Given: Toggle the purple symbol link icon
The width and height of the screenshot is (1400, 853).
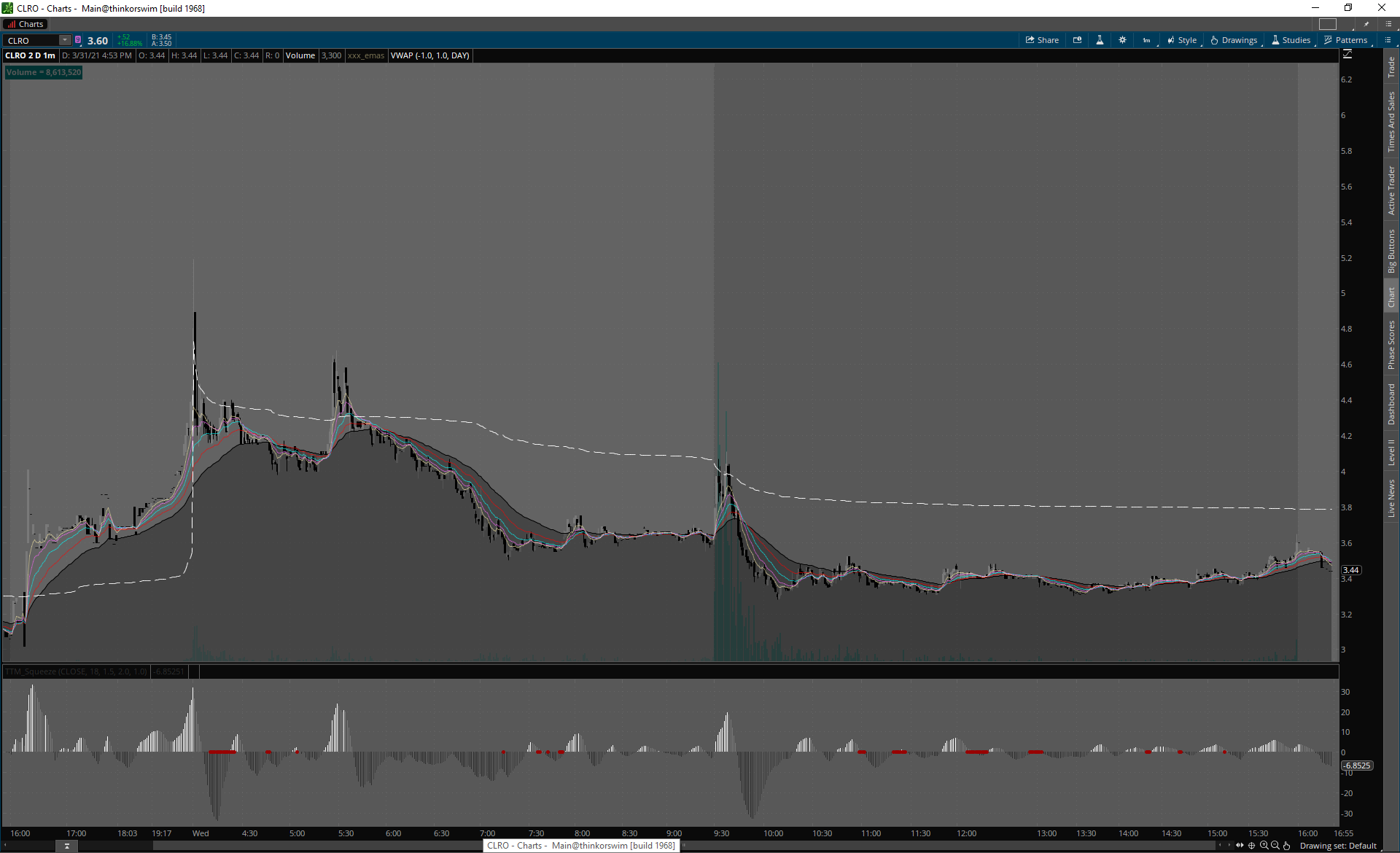Looking at the screenshot, I should pos(78,40).
